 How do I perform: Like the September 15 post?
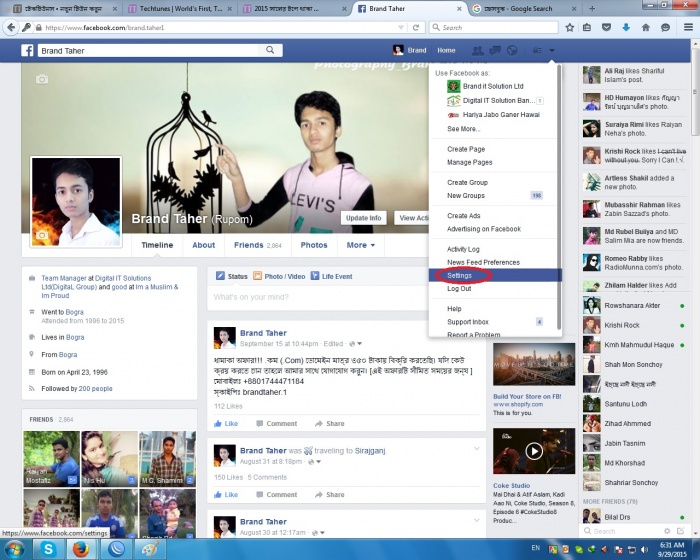(x=226, y=423)
